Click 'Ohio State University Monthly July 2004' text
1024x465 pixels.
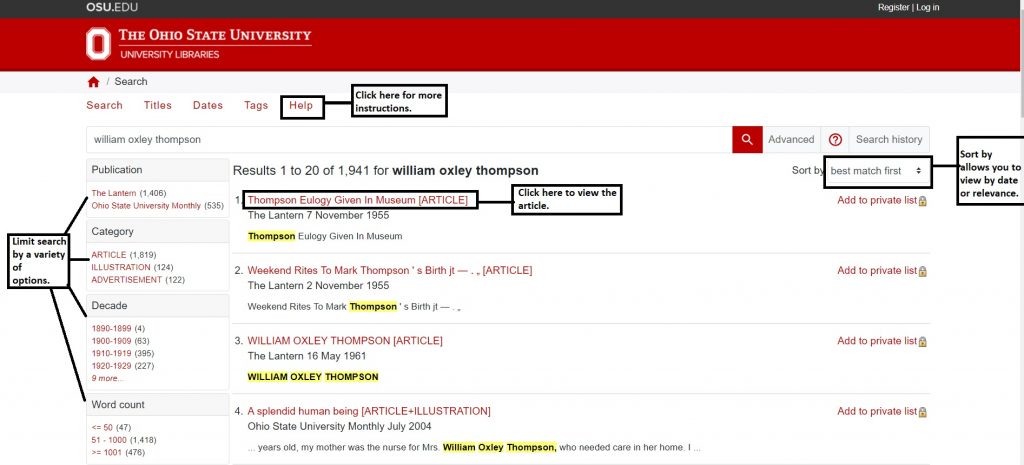[340, 427]
